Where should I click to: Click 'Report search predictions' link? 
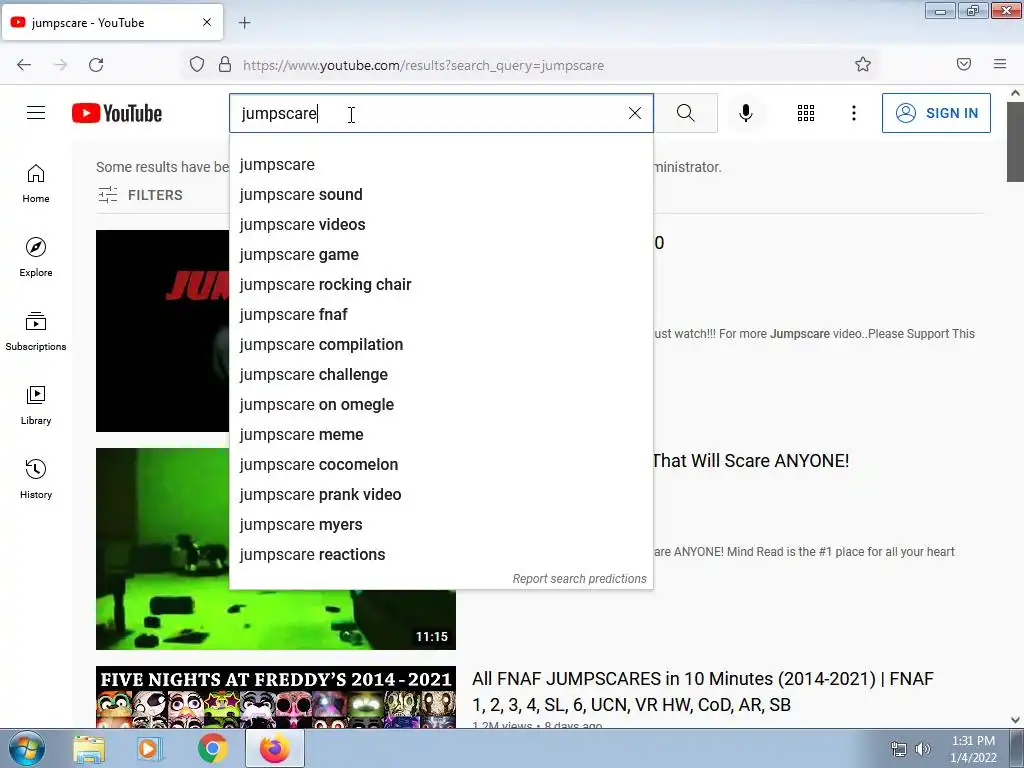click(579, 579)
